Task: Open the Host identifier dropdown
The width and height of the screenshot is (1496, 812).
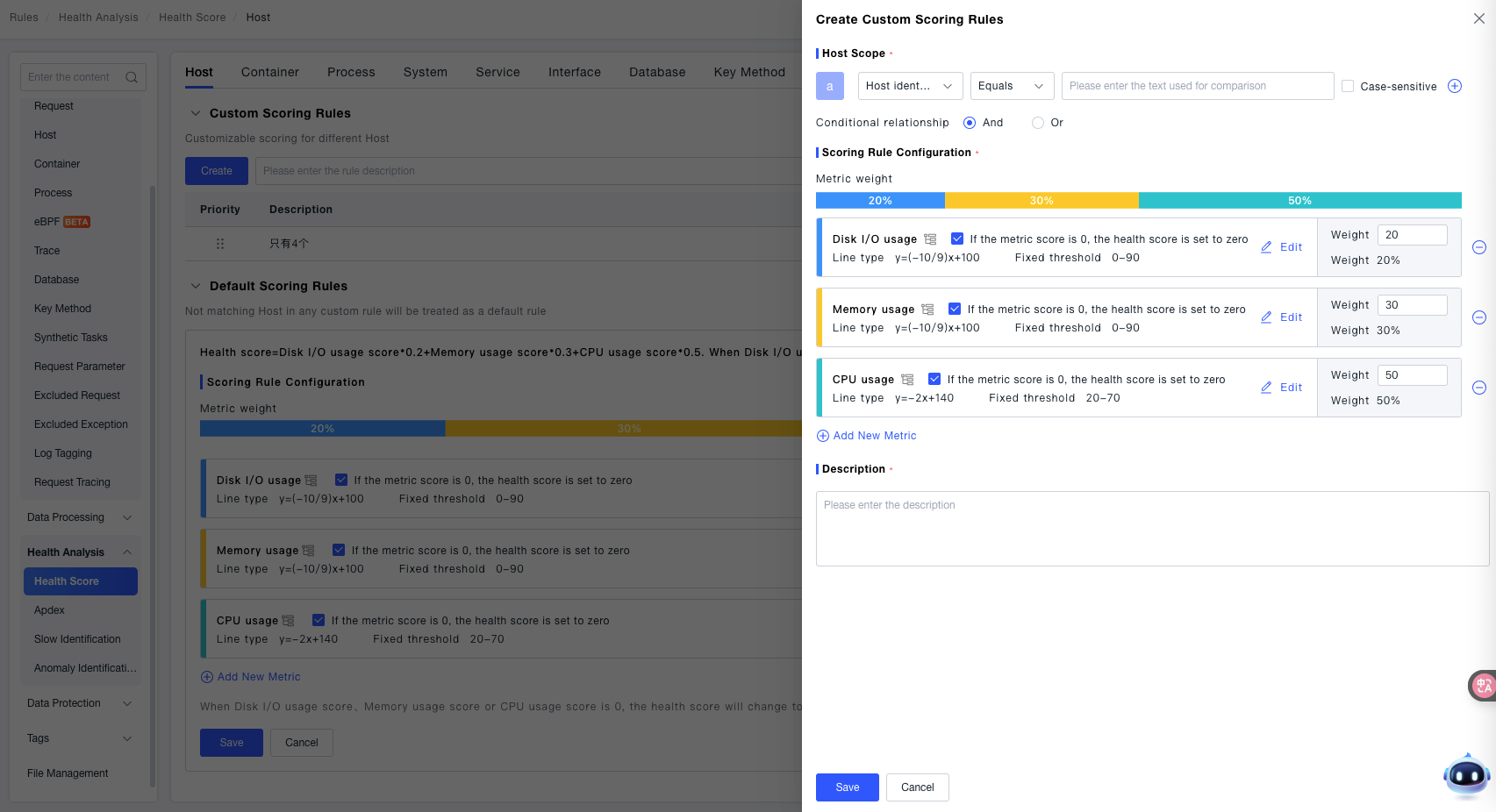Action: point(910,86)
